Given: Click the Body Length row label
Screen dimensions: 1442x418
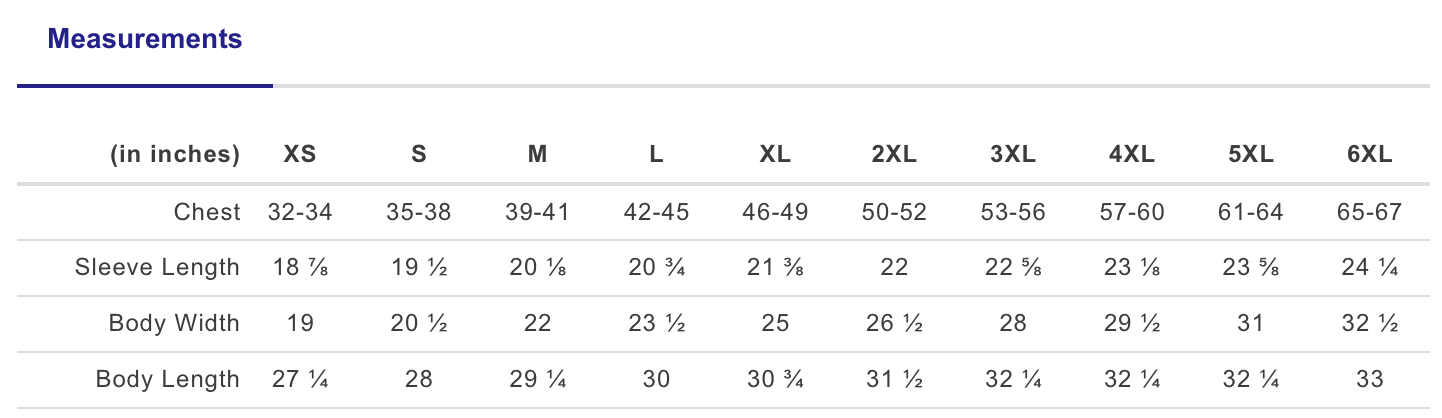Looking at the screenshot, I should click(168, 380).
